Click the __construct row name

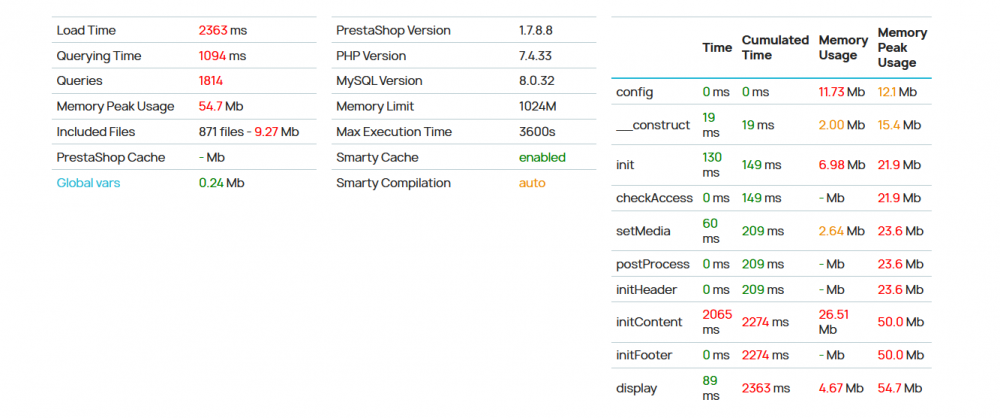point(653,125)
